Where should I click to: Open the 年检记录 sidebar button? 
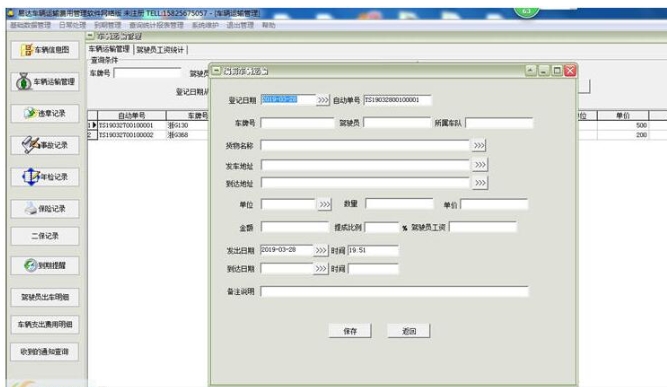coord(45,177)
